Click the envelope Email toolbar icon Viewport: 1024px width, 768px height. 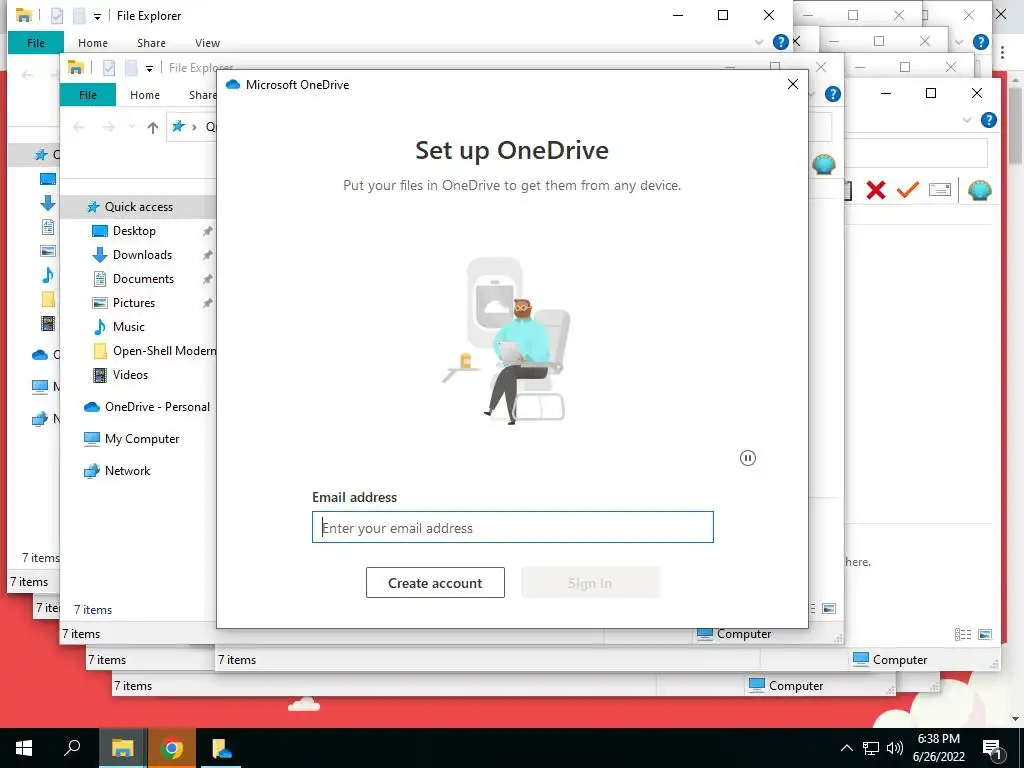940,189
